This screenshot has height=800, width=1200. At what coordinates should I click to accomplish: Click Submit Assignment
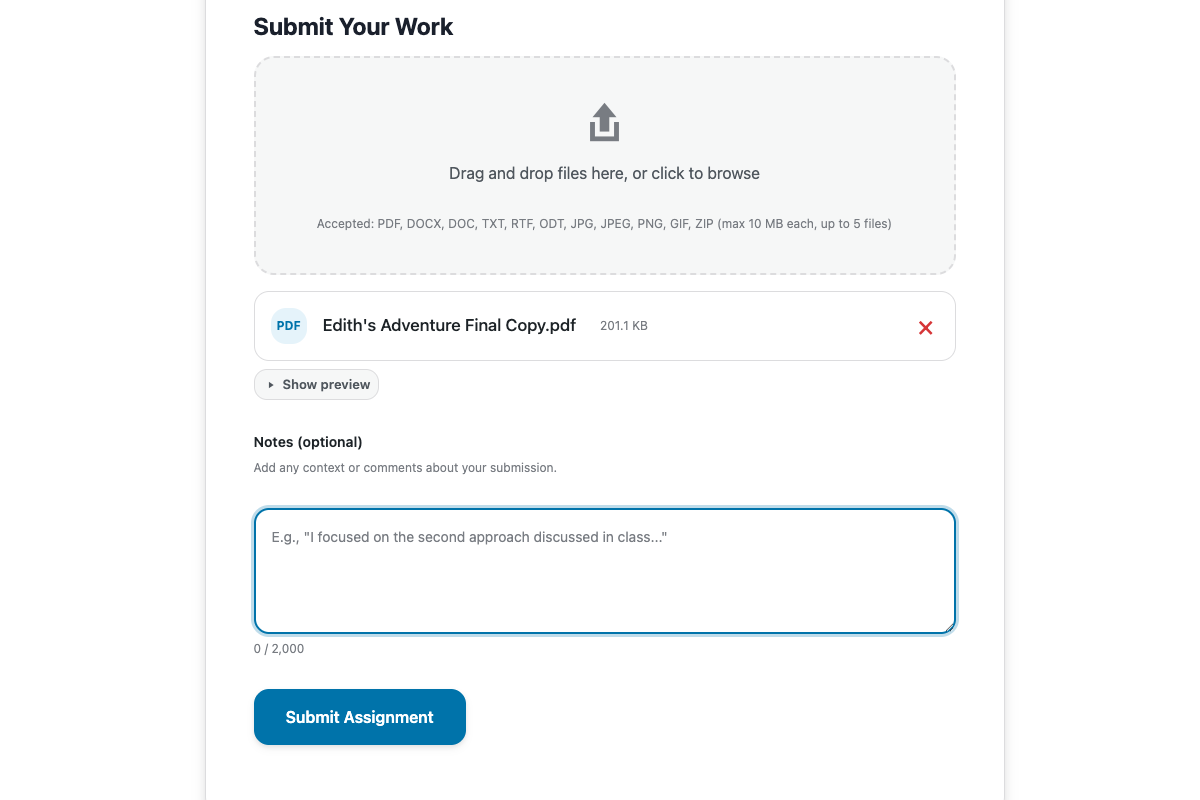click(359, 717)
